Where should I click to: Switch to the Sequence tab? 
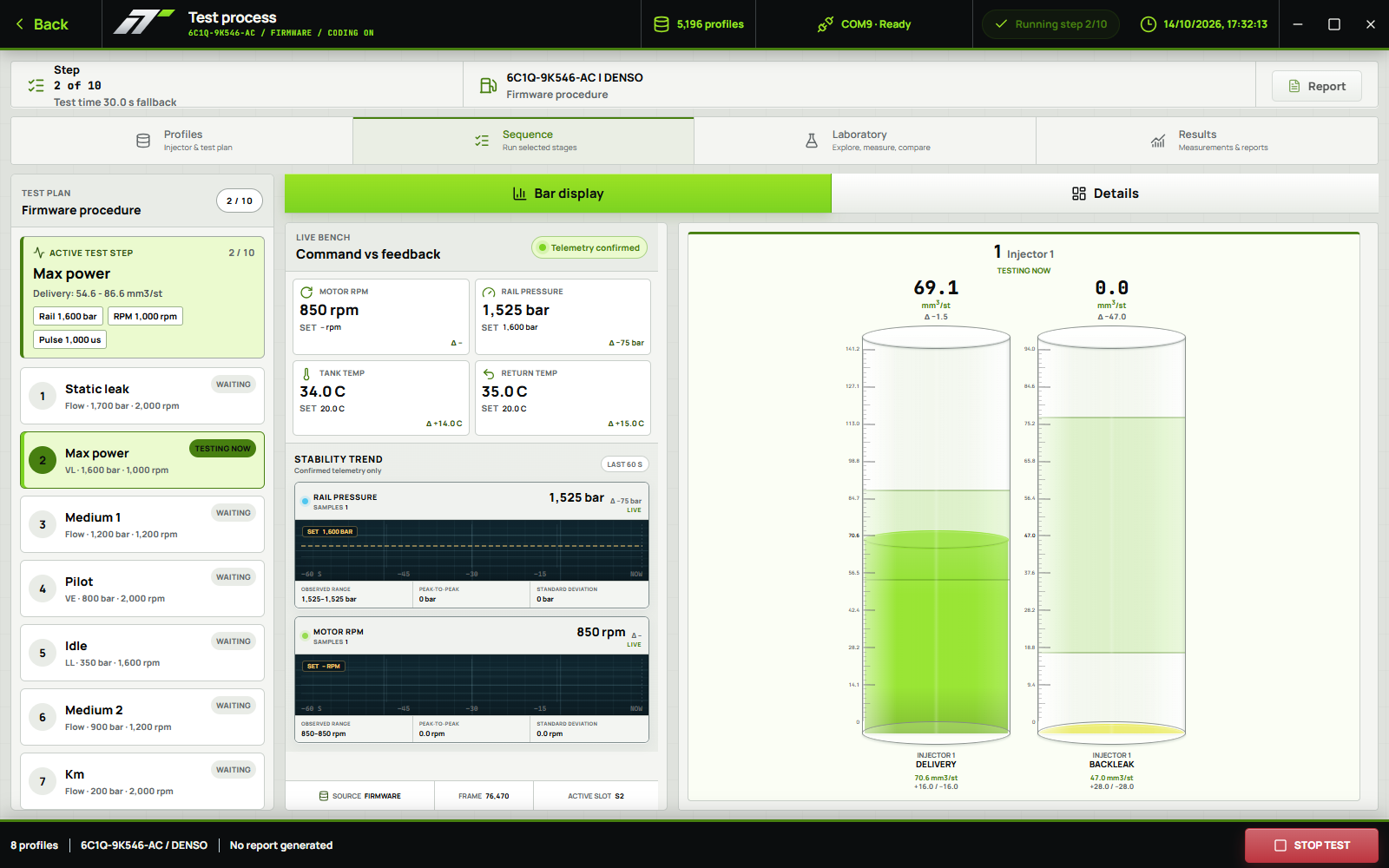[523, 141]
